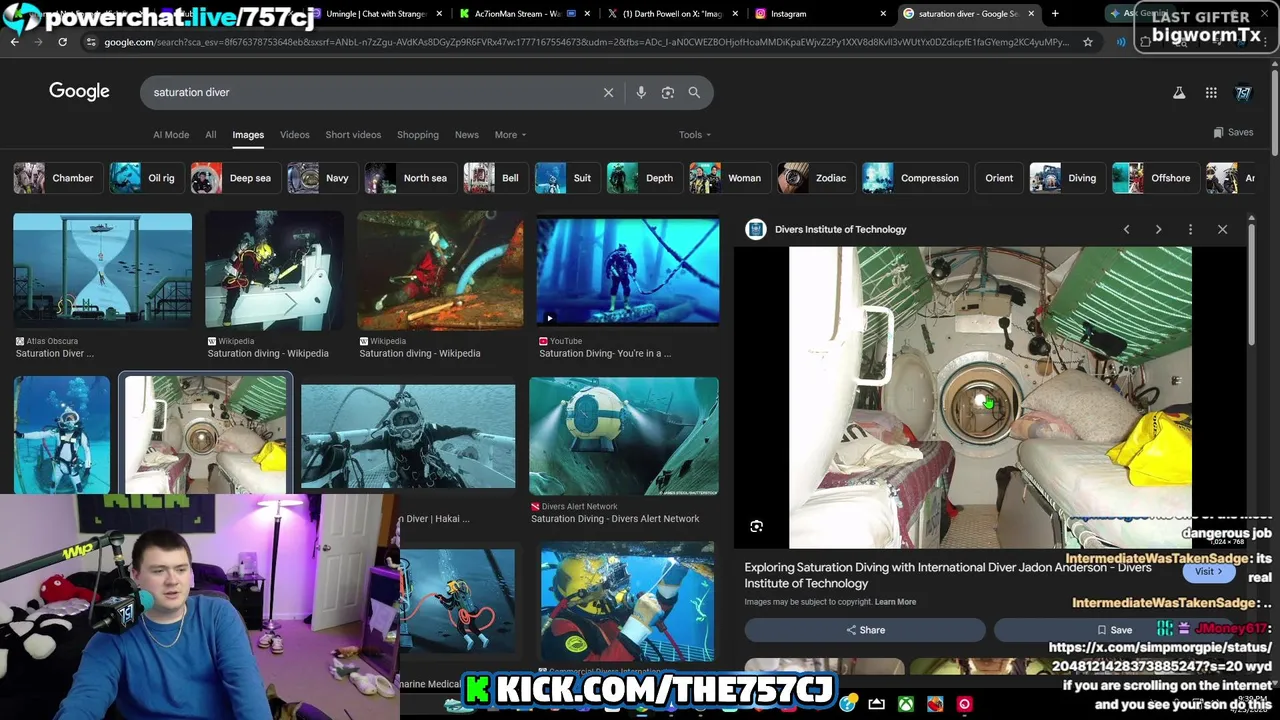Screen dimensions: 1280x720
Task: Open the Google account avatar
Action: pyautogui.click(x=1243, y=92)
